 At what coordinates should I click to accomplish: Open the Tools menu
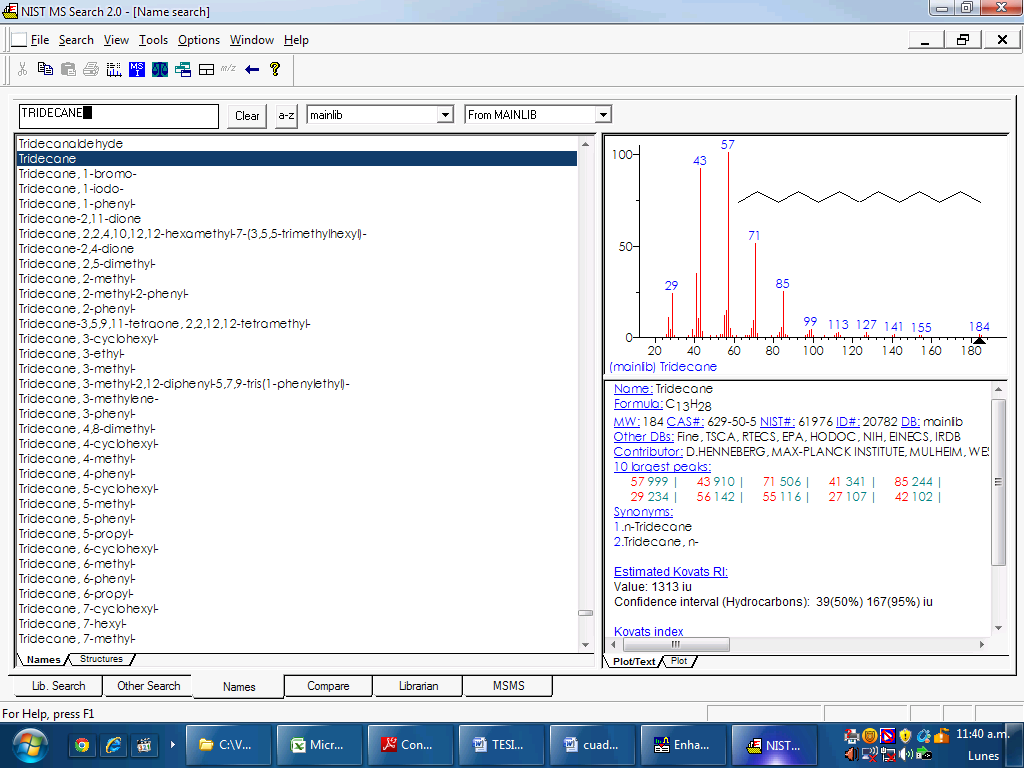[153, 40]
